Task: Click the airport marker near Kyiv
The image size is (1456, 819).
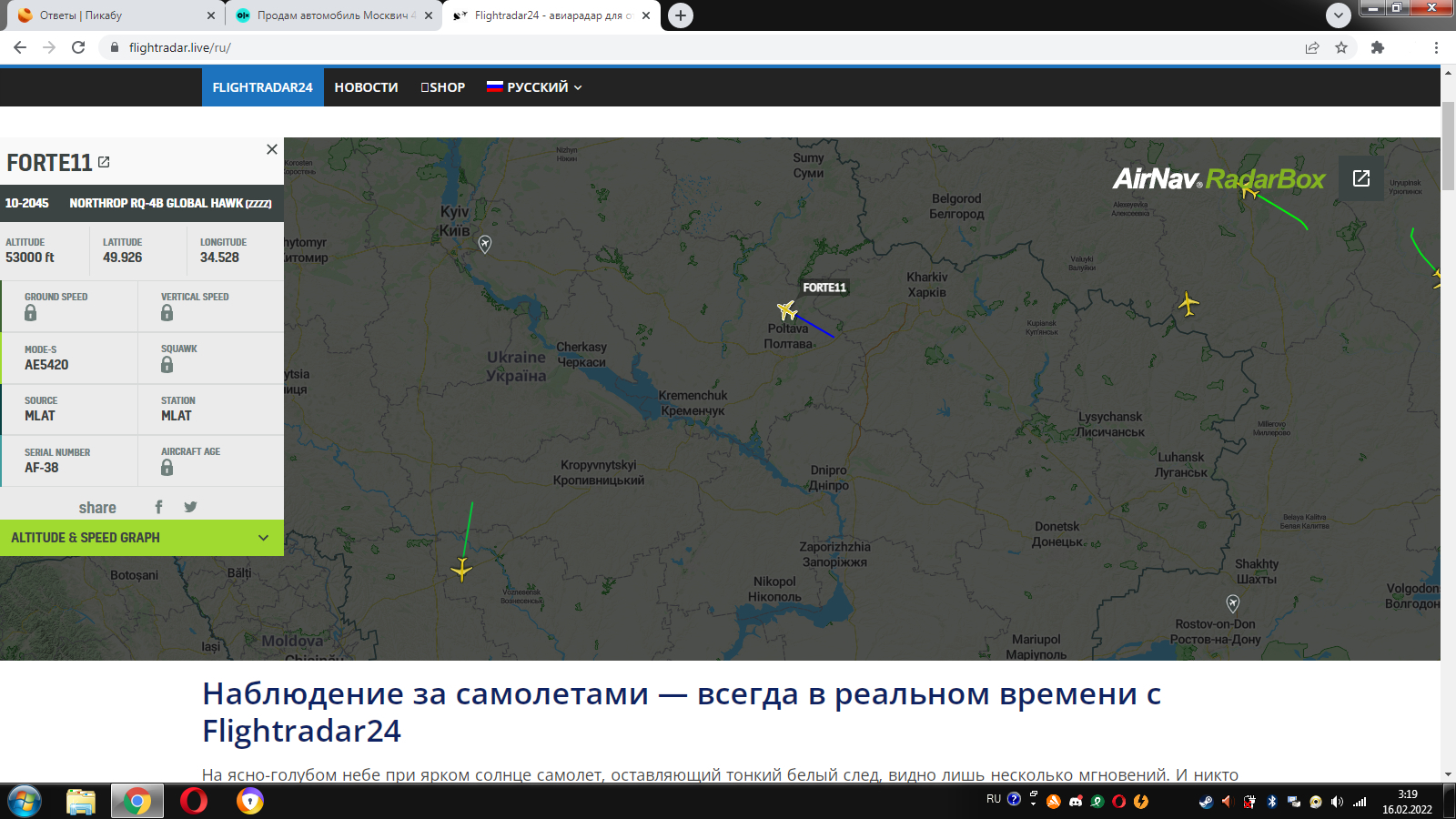Action: (485, 244)
